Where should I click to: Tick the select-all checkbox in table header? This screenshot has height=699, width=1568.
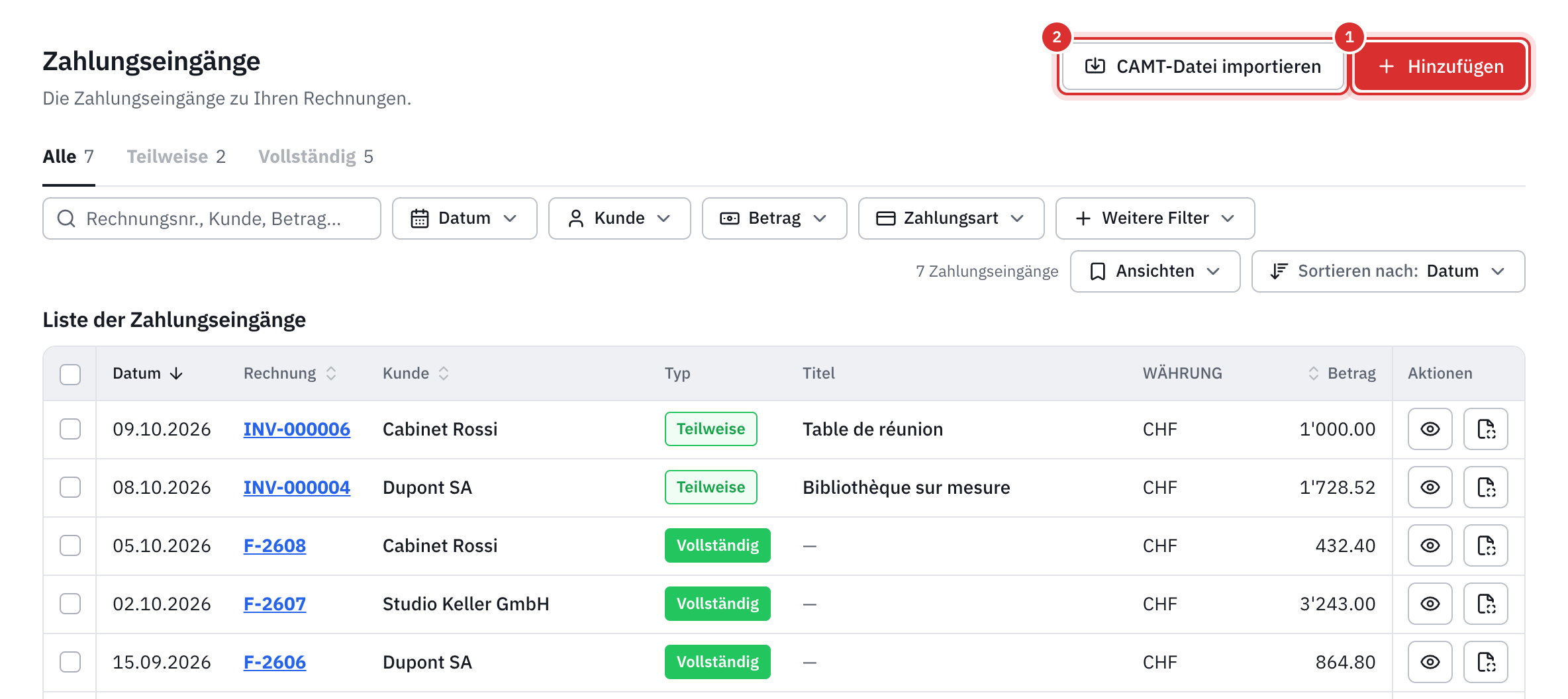pyautogui.click(x=70, y=374)
